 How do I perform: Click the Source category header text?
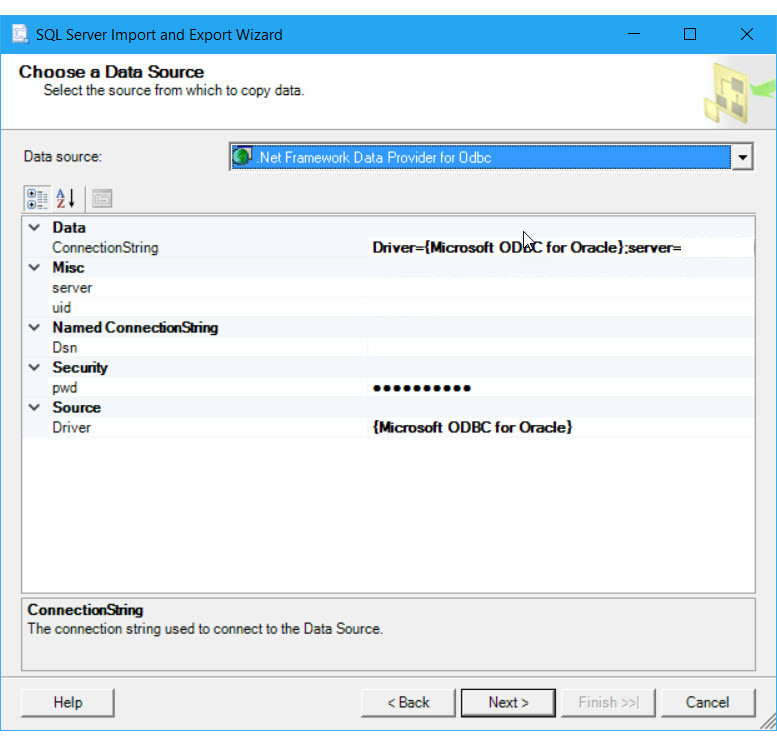pyautogui.click(x=77, y=407)
